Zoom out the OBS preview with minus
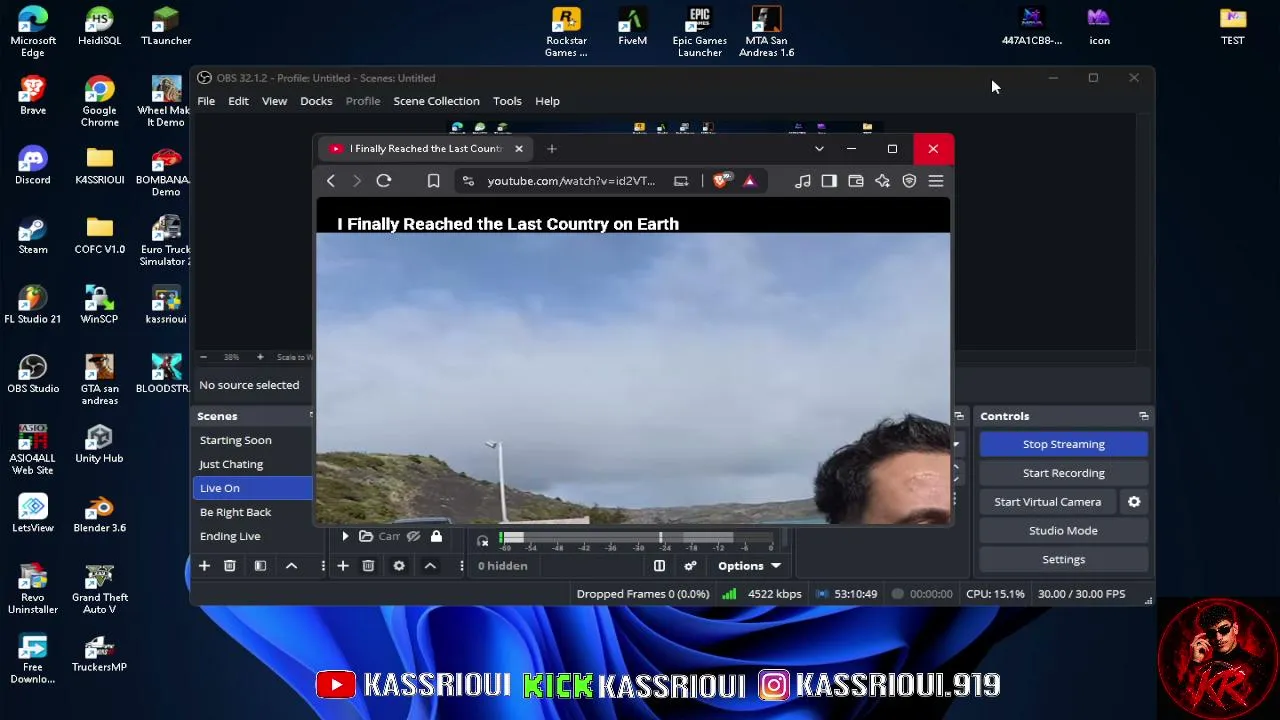Image resolution: width=1280 pixels, height=720 pixels. pyautogui.click(x=203, y=357)
